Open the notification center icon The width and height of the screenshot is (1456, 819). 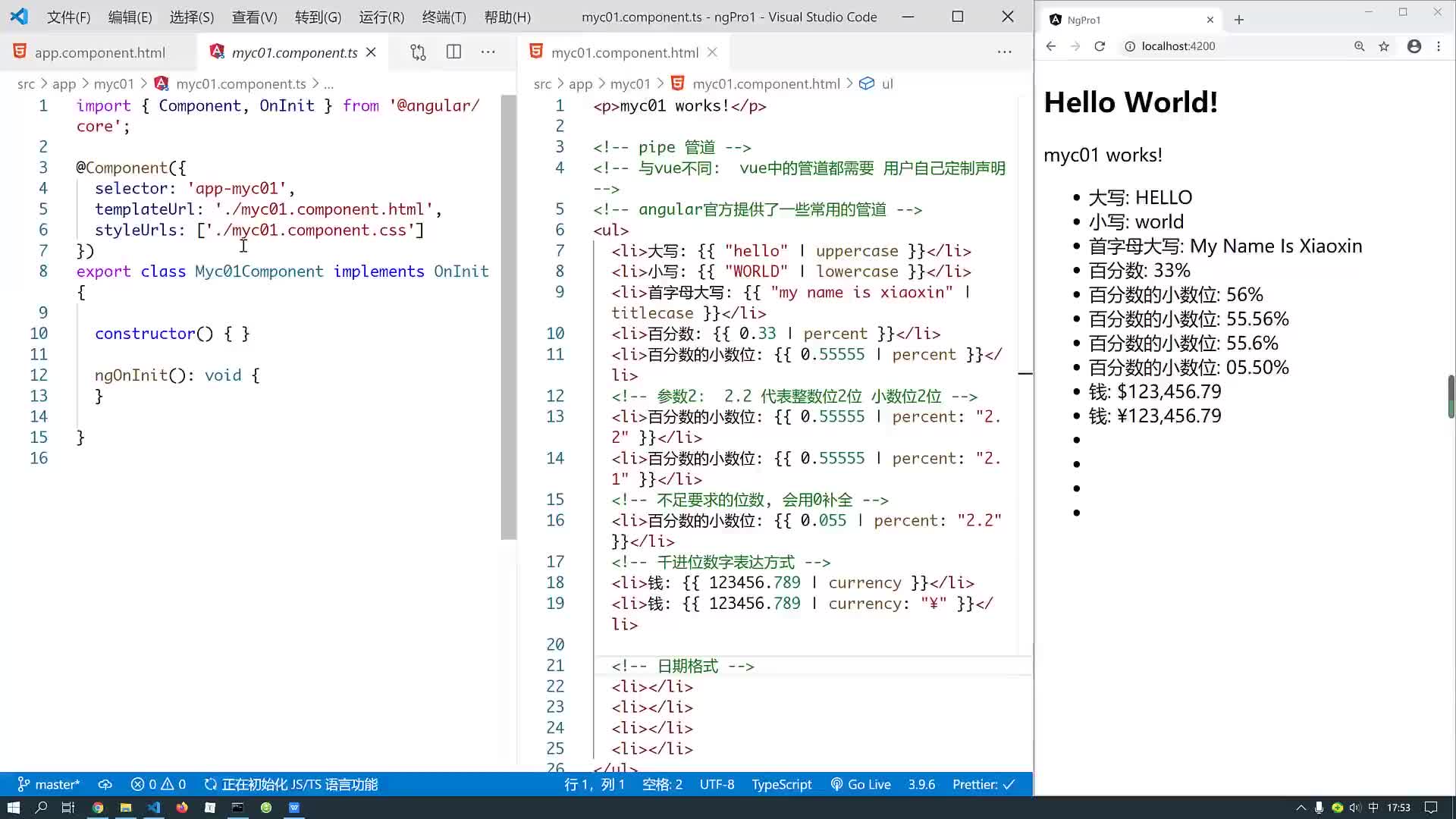point(1431,808)
